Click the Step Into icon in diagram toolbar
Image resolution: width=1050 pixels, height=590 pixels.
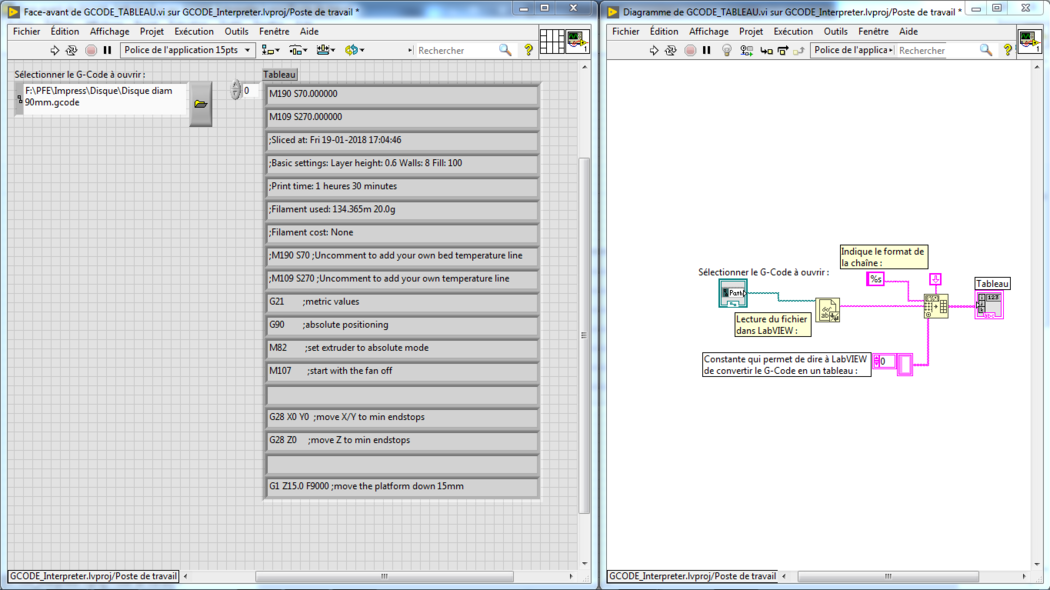click(766, 50)
